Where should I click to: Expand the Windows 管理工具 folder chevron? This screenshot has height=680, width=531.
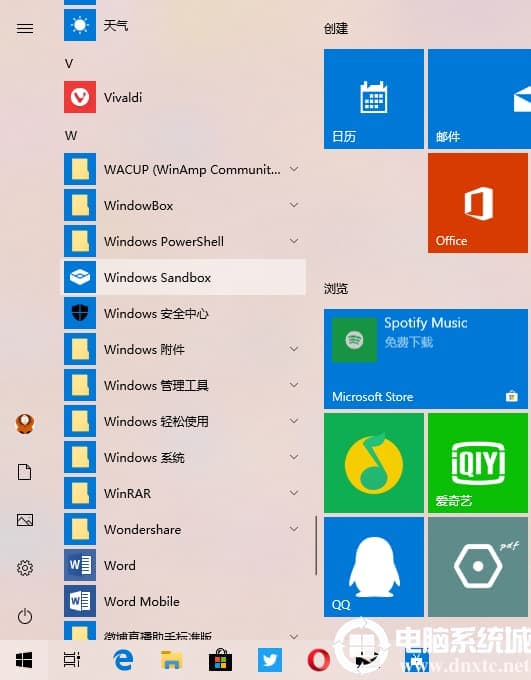click(x=294, y=385)
